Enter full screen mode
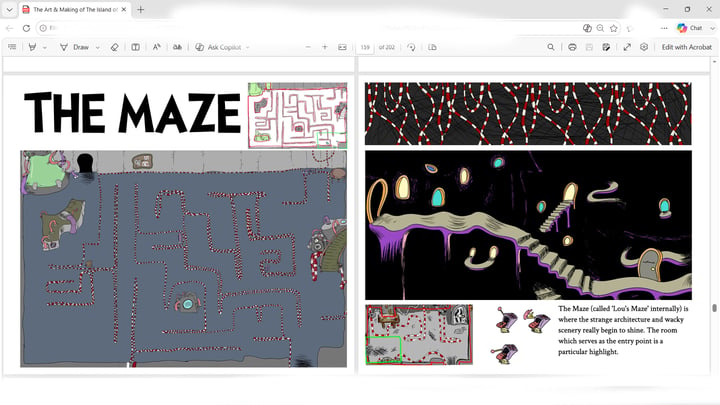The image size is (720, 405). 627,47
